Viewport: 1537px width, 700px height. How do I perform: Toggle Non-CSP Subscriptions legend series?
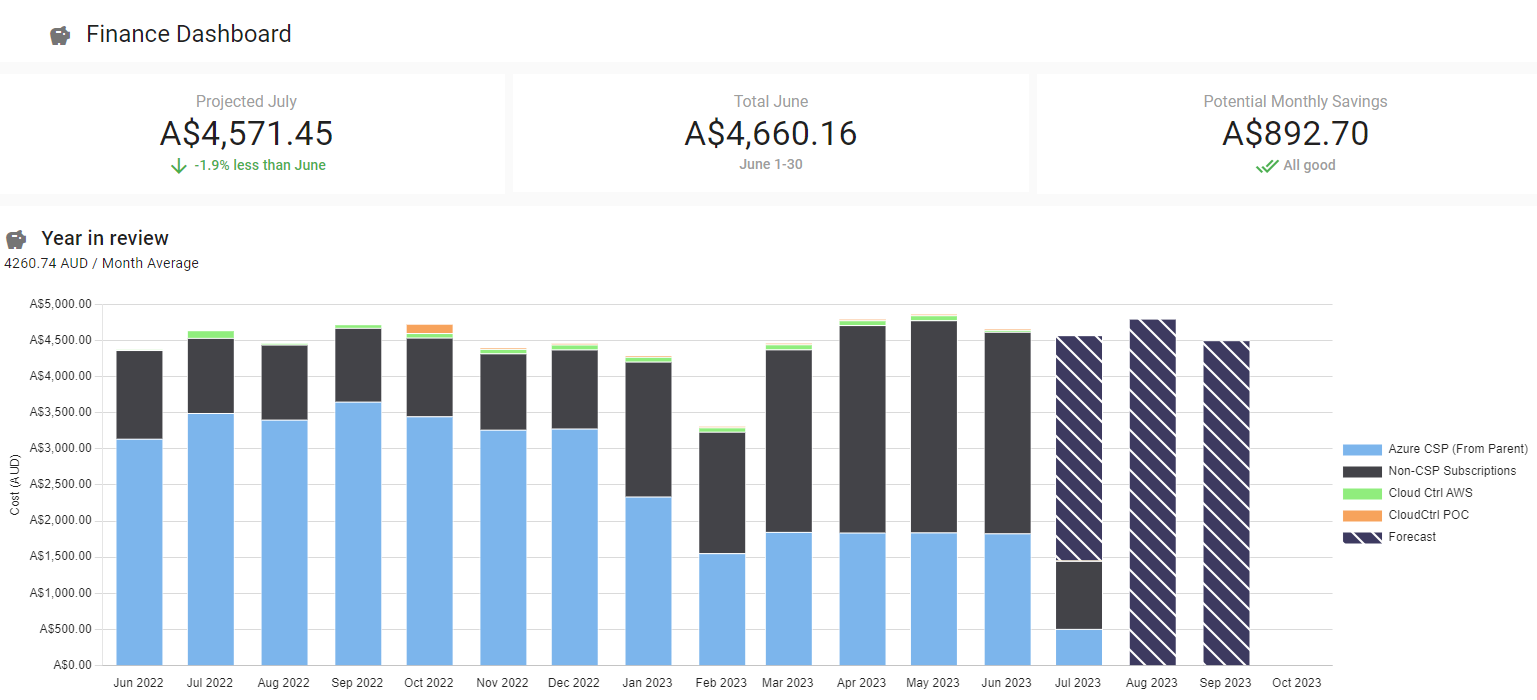click(x=1451, y=471)
